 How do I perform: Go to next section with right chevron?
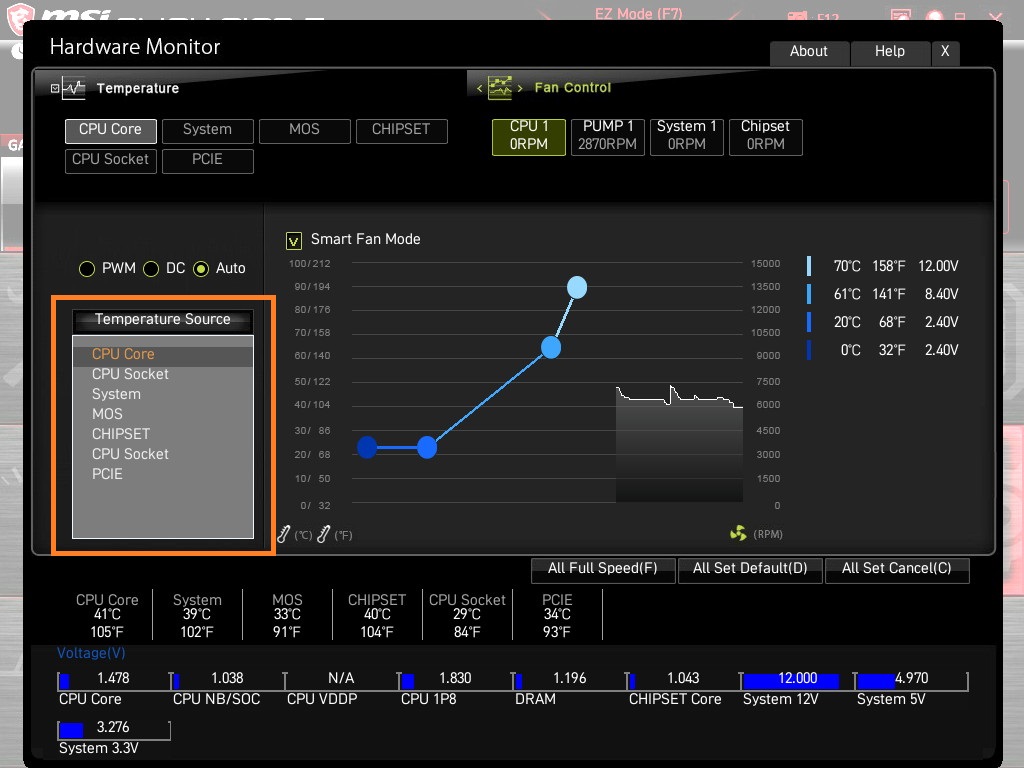pos(520,88)
